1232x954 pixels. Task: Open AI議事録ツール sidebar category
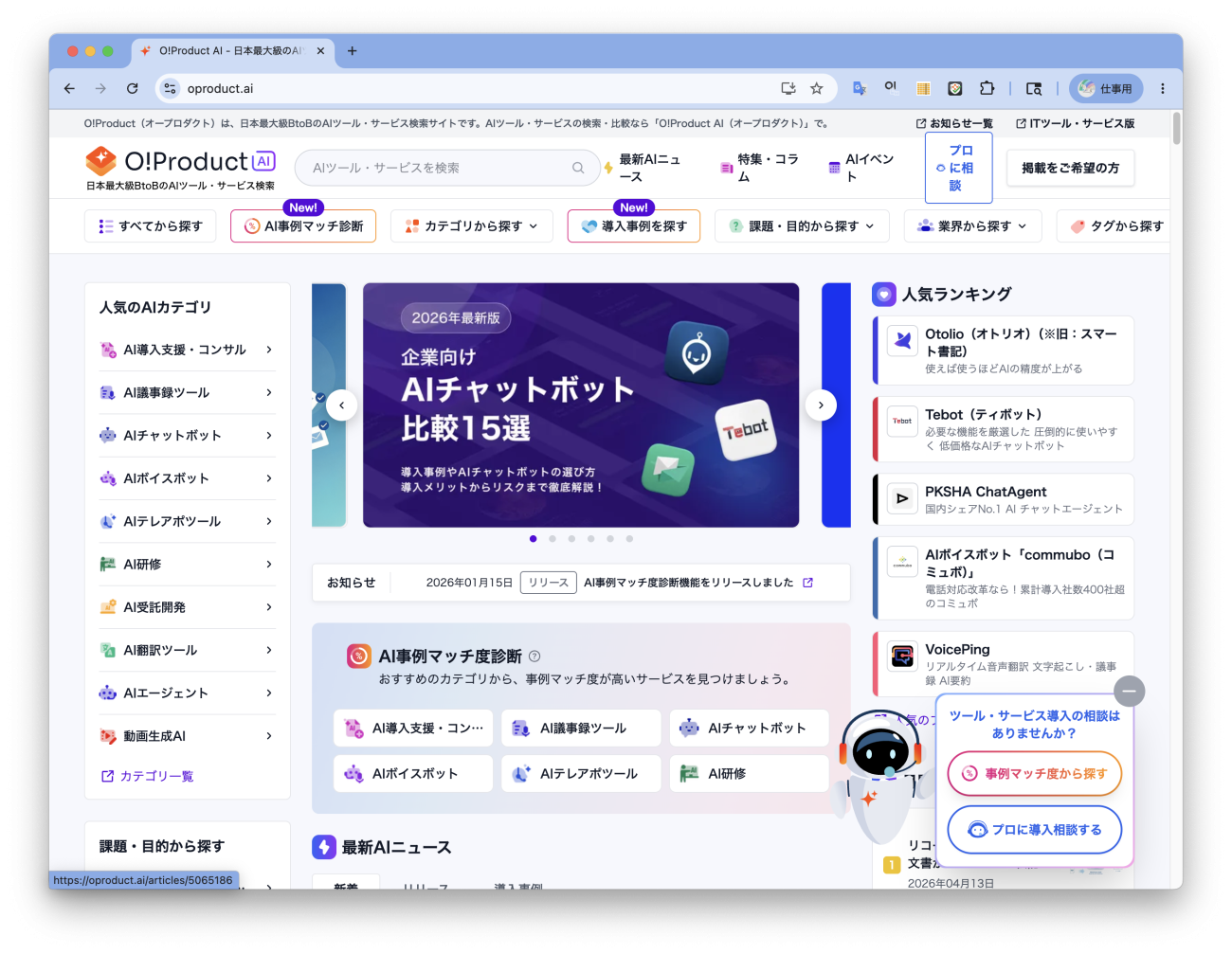click(187, 392)
